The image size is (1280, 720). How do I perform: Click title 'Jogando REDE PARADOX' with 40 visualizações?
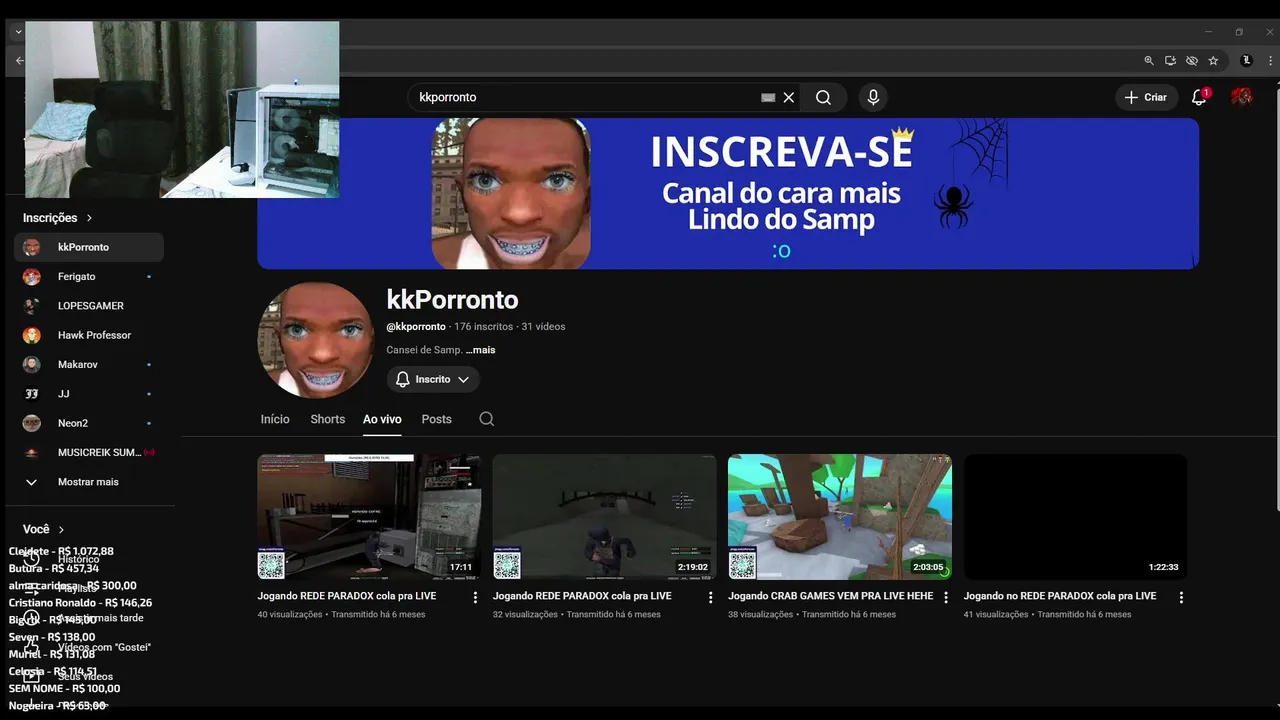click(x=346, y=596)
